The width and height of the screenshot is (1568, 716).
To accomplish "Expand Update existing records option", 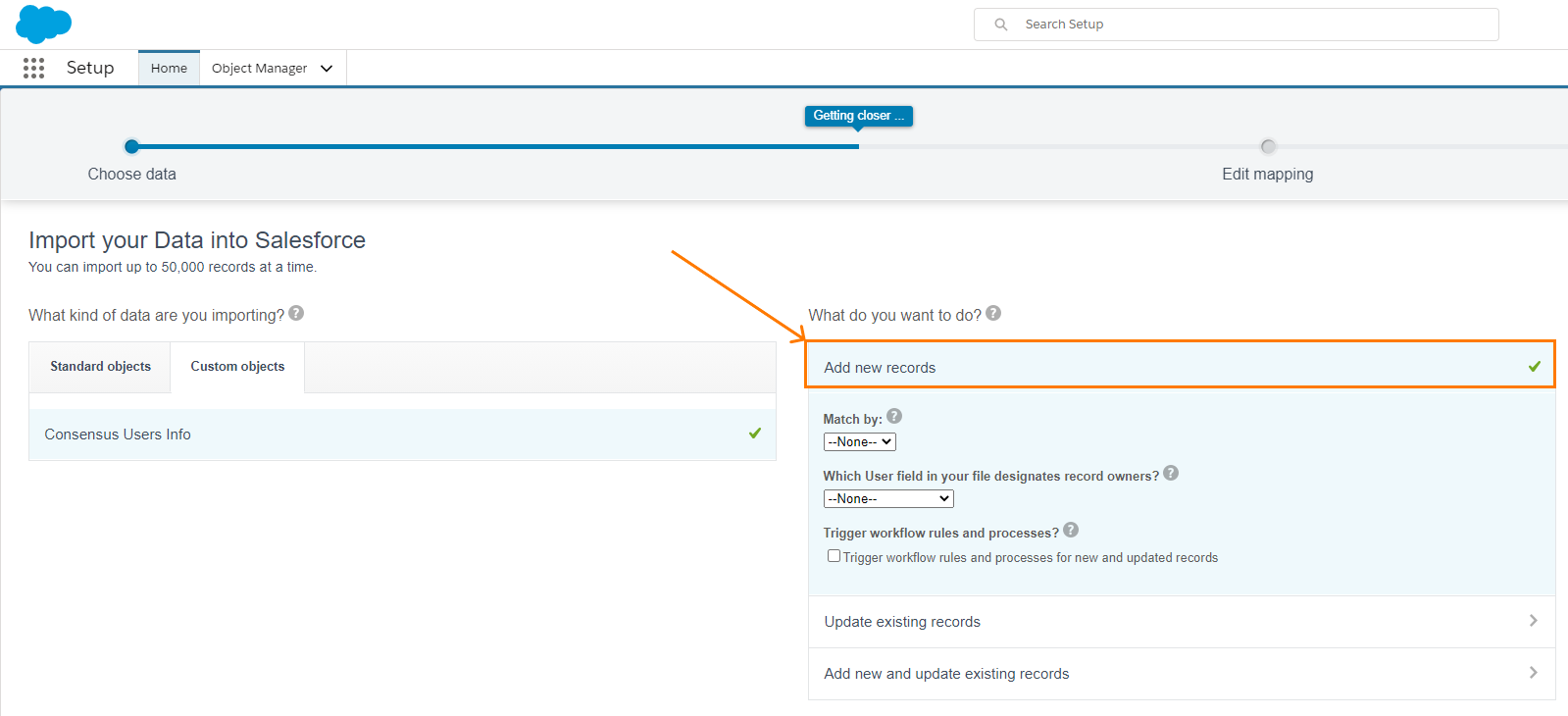I will (x=1182, y=622).
